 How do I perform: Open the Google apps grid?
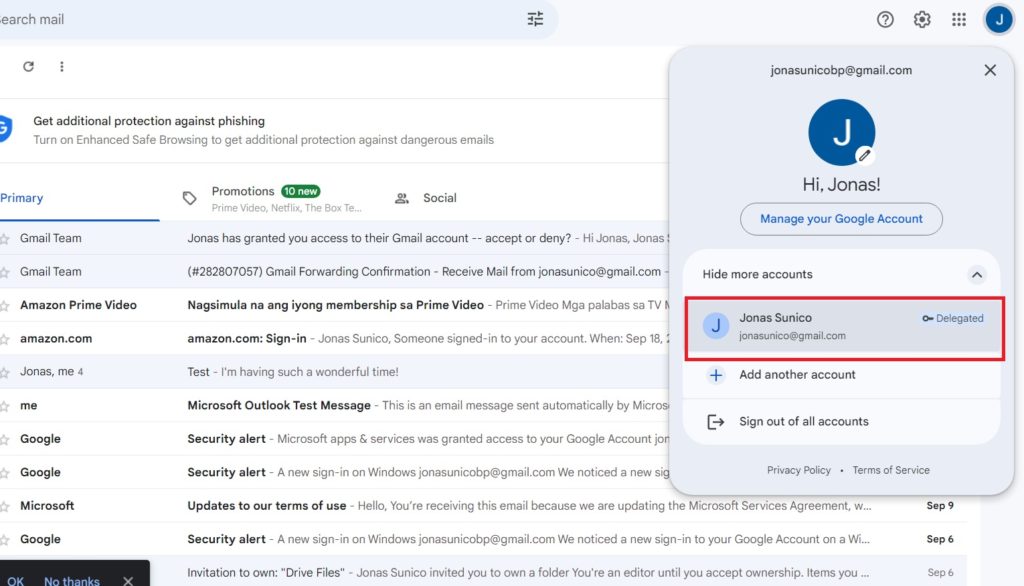[959, 20]
